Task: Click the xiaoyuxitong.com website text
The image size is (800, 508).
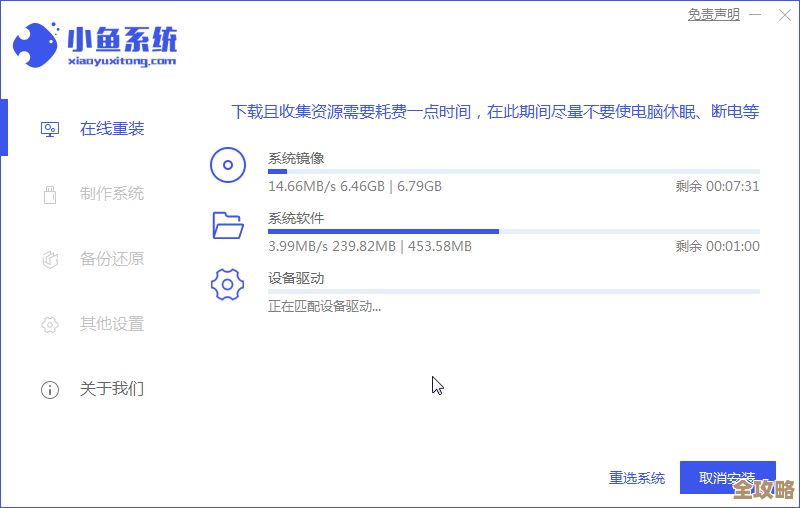Action: 122,61
